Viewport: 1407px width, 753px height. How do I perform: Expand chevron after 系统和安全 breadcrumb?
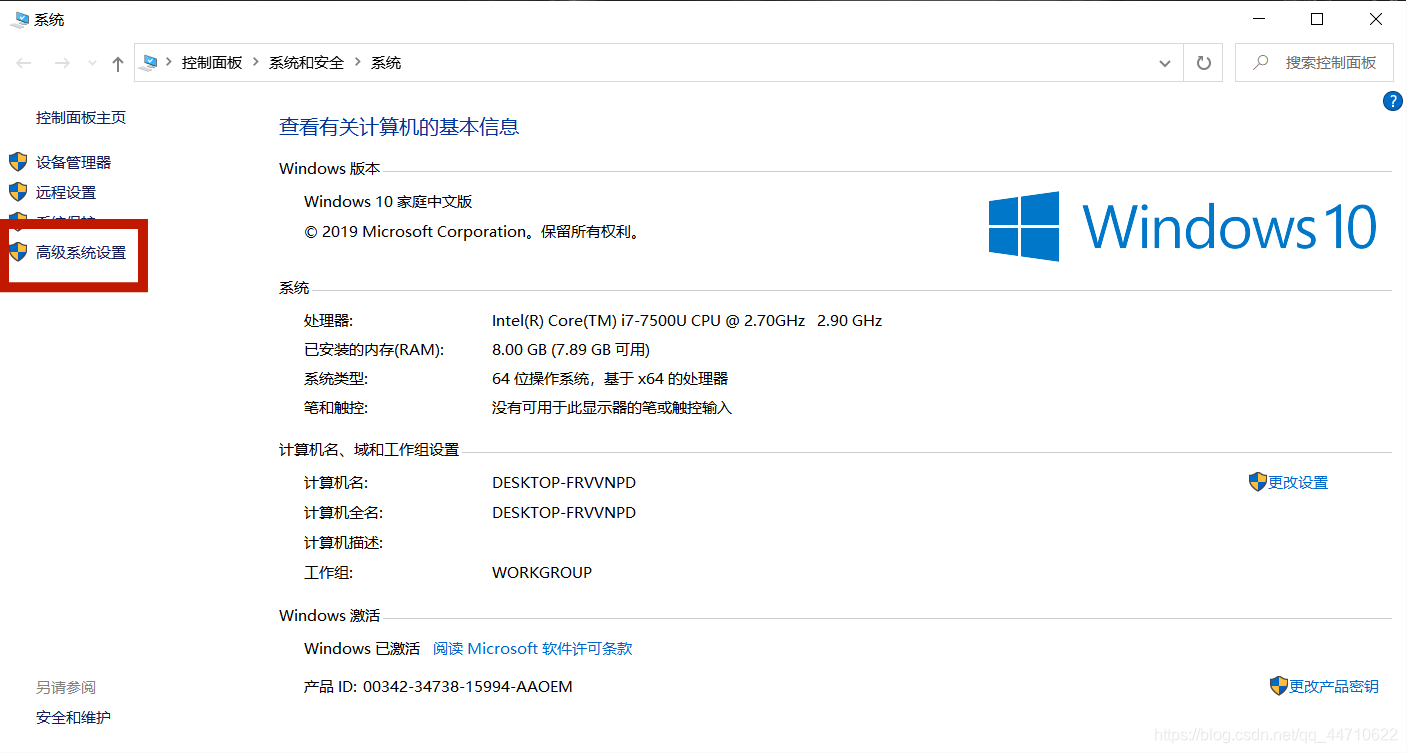(357, 62)
